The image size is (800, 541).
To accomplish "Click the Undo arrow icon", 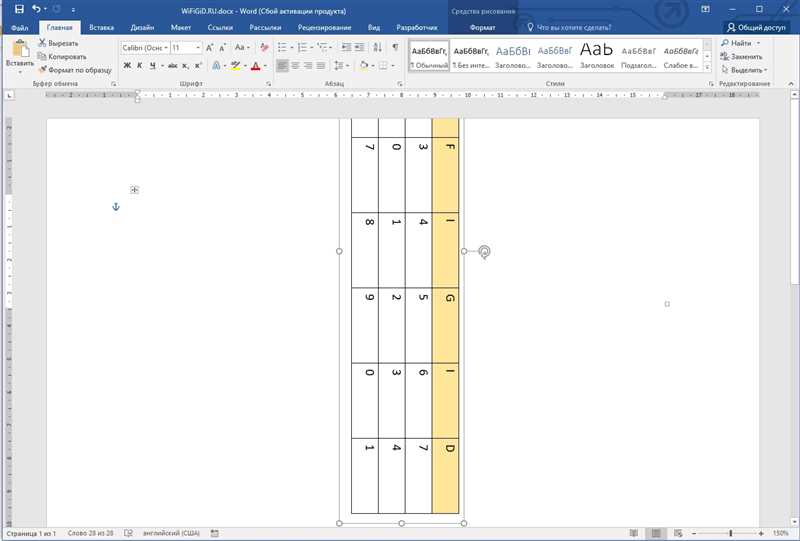I will tap(36, 9).
